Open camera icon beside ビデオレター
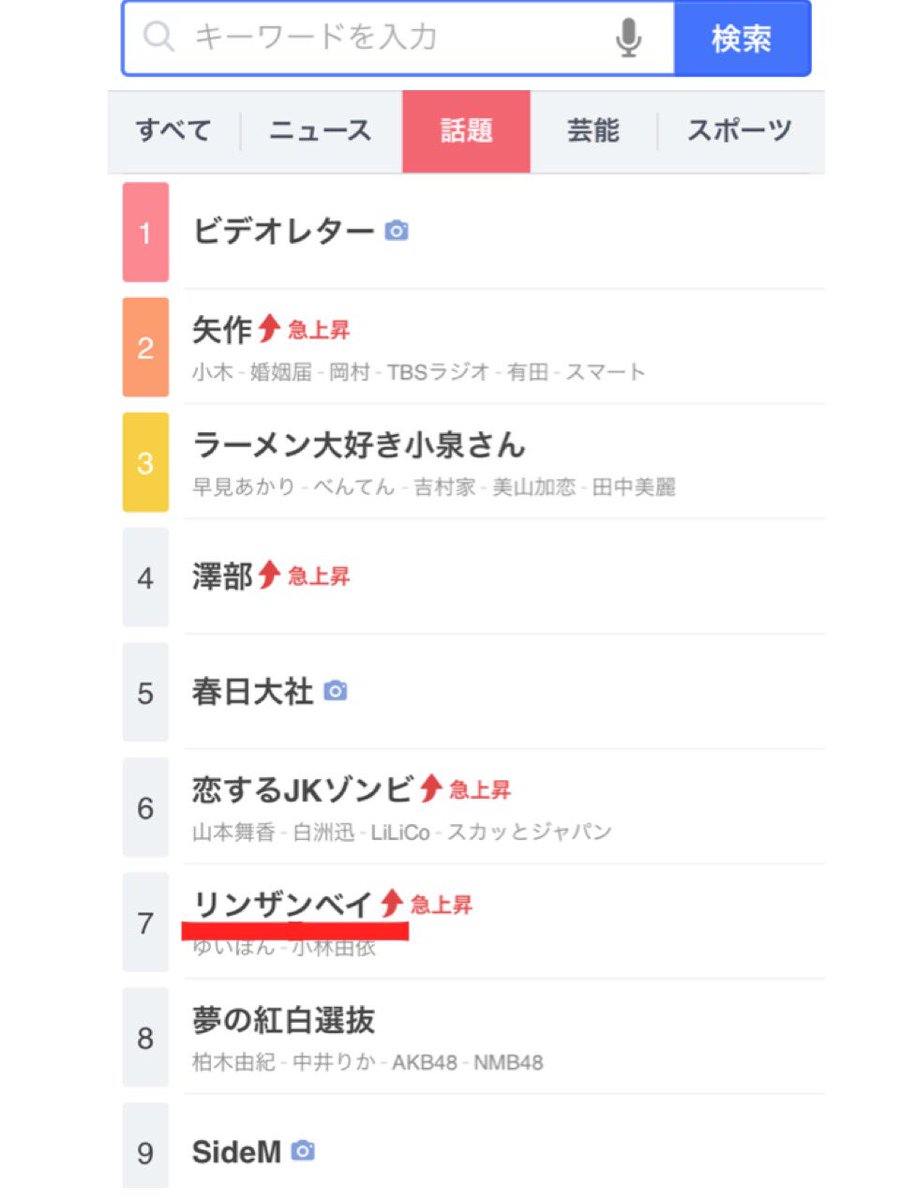Image resolution: width=900 pixels, height=1200 pixels. [397, 231]
